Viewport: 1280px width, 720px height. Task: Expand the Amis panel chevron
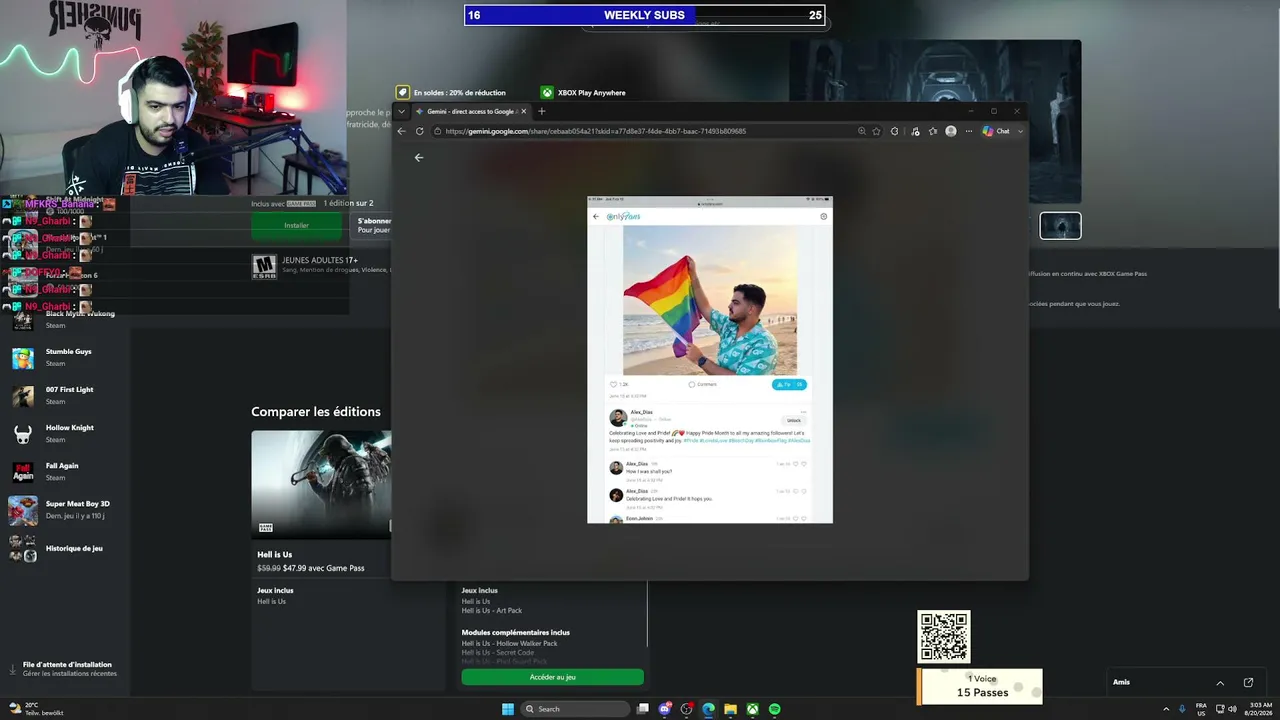tap(1220, 683)
